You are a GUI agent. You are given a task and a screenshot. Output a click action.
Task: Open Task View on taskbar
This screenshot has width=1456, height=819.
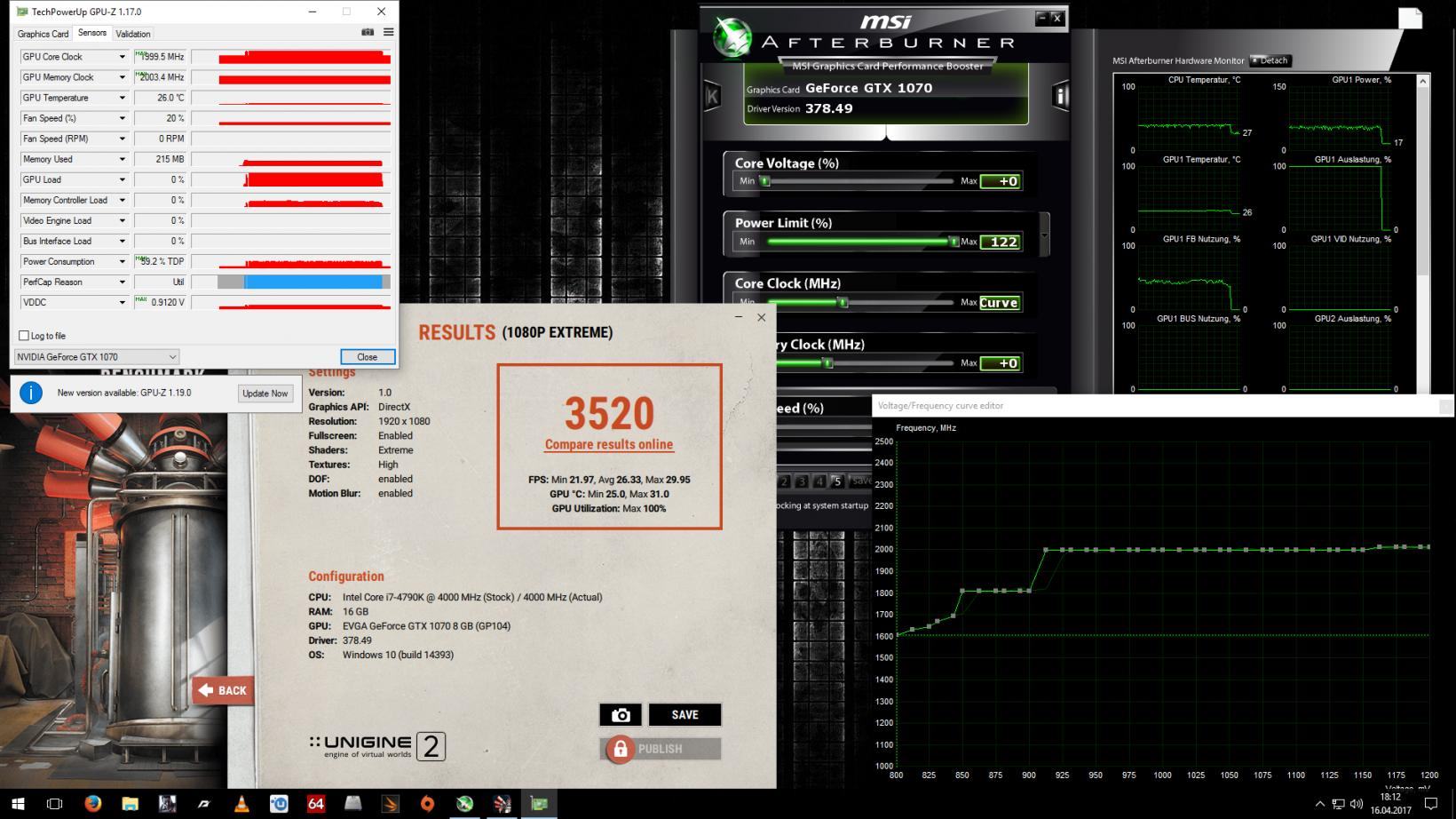coord(54,804)
